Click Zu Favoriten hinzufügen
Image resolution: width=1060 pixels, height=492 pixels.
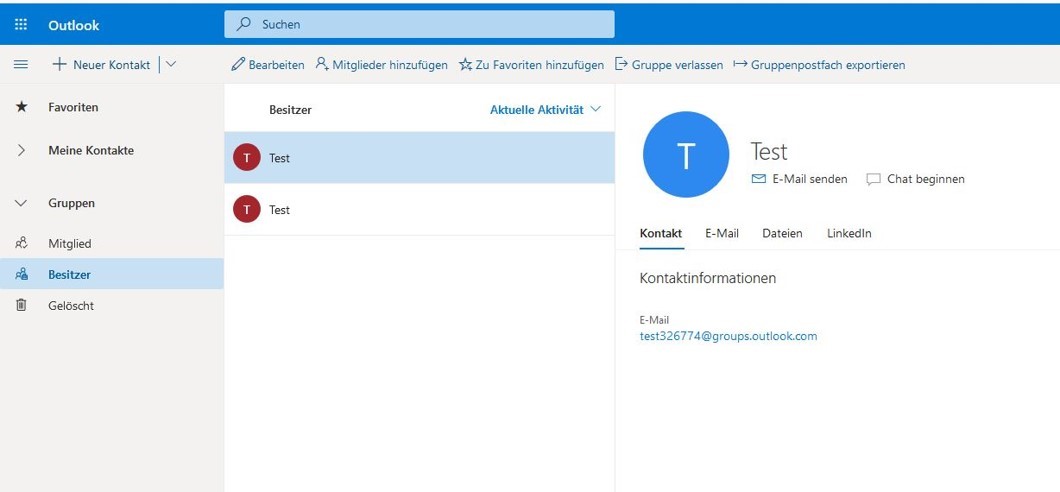point(531,65)
